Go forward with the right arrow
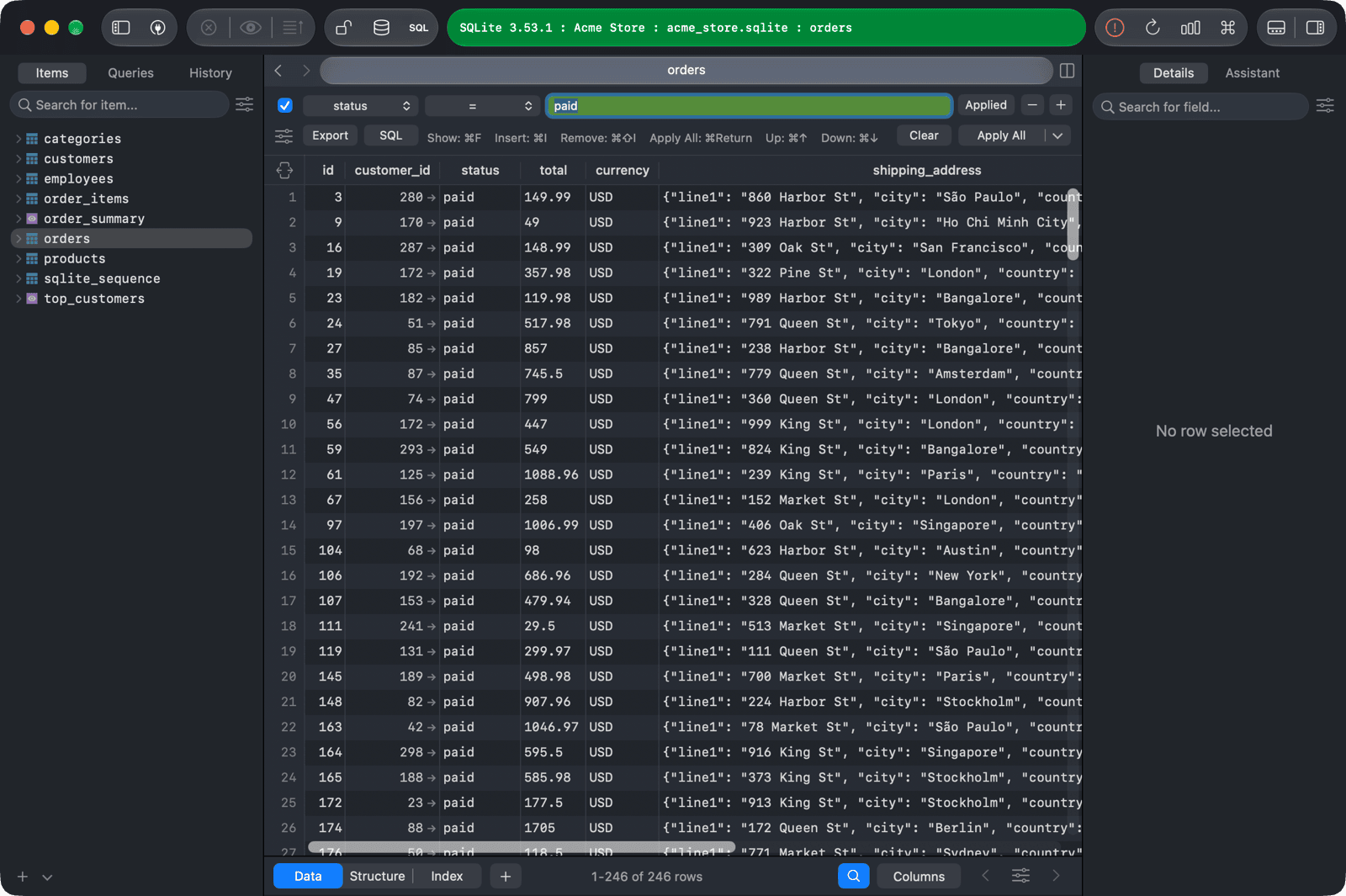 [x=306, y=71]
